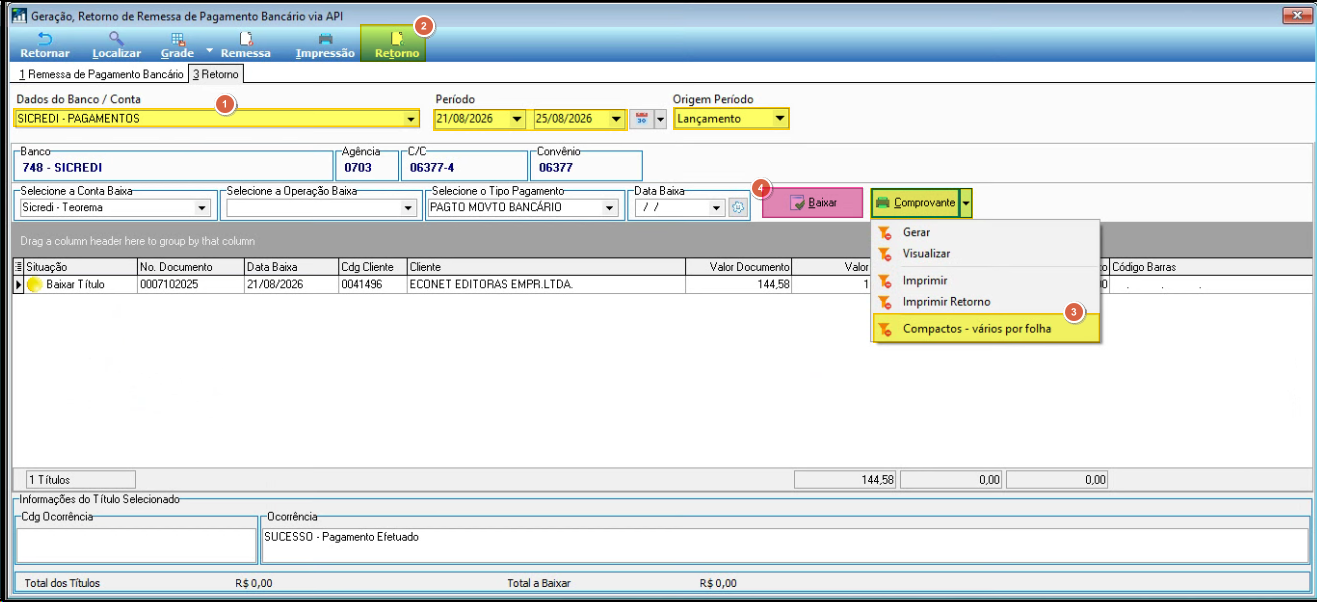Expand the SICREDI - PAGAMENTOS account dropdown
Image resolution: width=1317 pixels, height=602 pixels.
coord(410,119)
